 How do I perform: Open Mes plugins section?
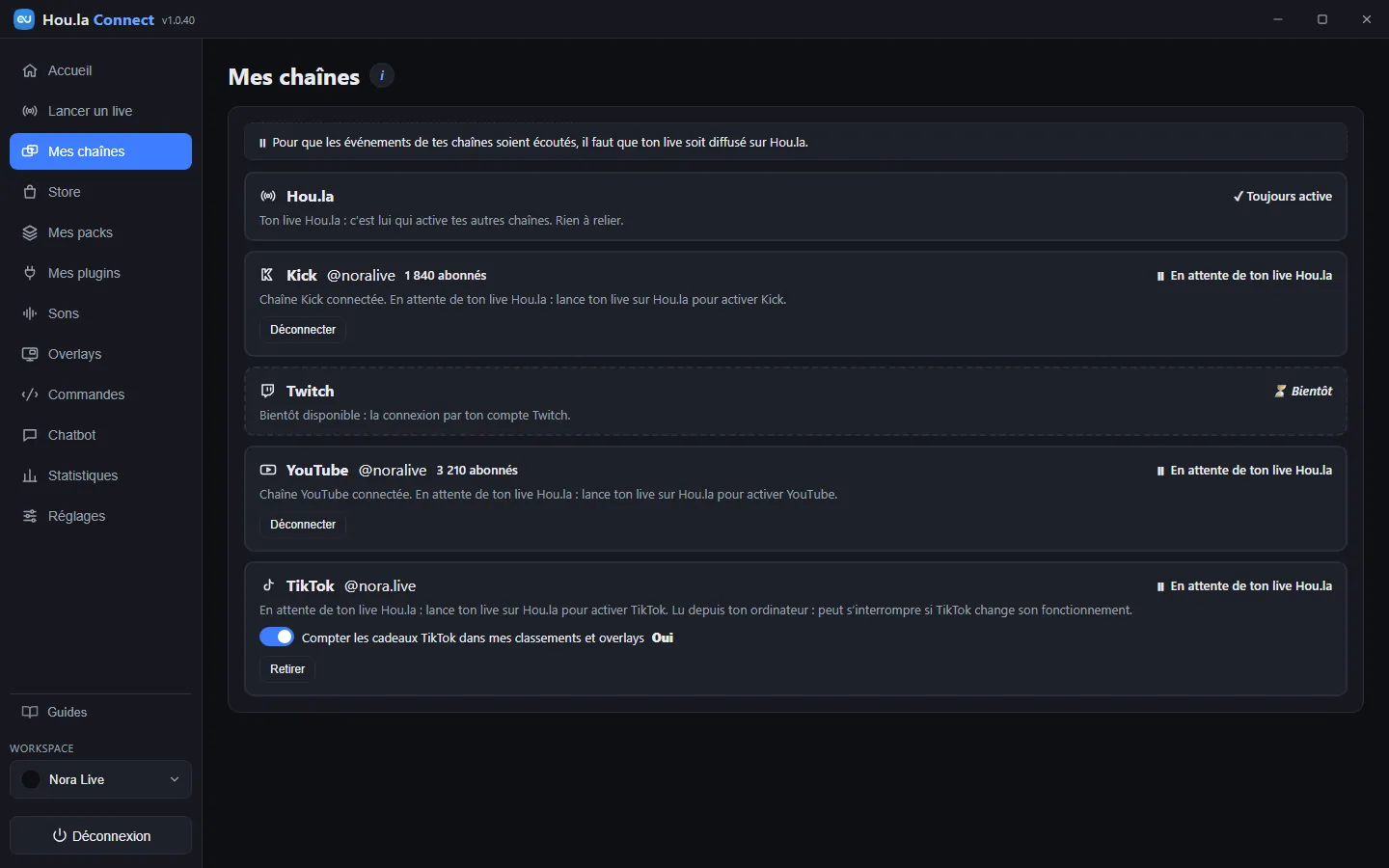tap(100, 273)
